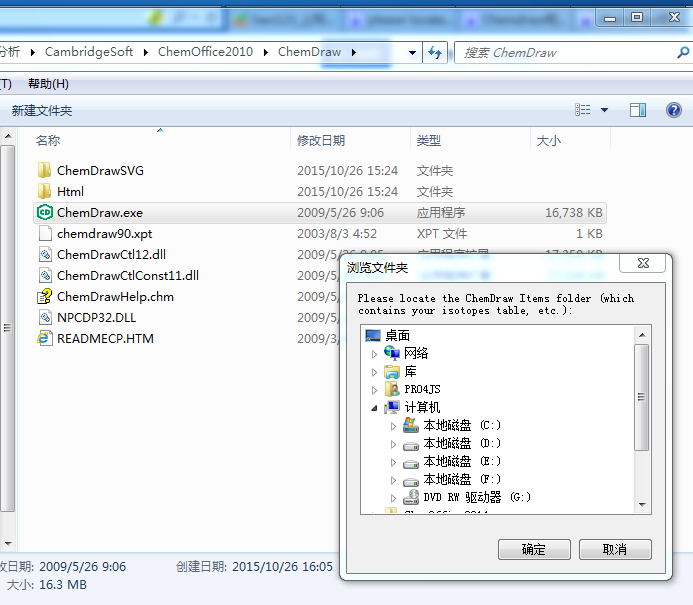The image size is (693, 605).
Task: Select local disk (E:) drive icon
Action: coord(411,463)
